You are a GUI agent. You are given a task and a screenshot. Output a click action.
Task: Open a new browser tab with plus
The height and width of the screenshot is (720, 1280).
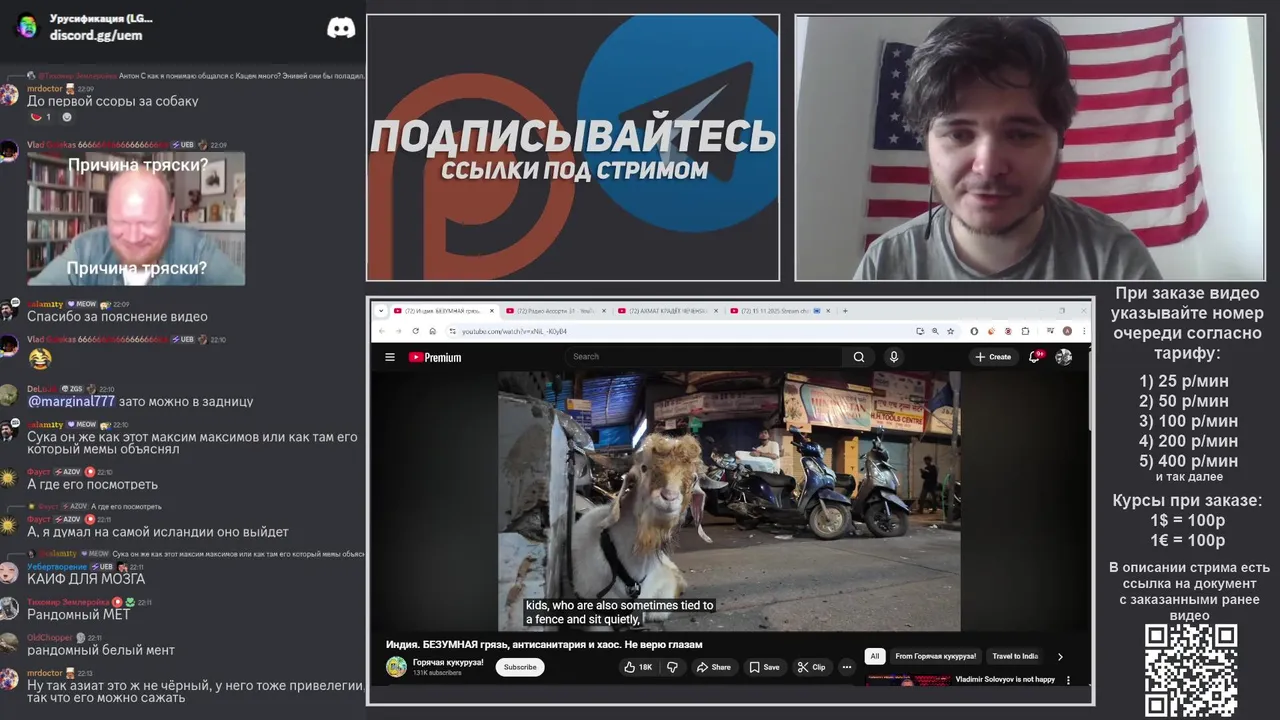tap(845, 311)
